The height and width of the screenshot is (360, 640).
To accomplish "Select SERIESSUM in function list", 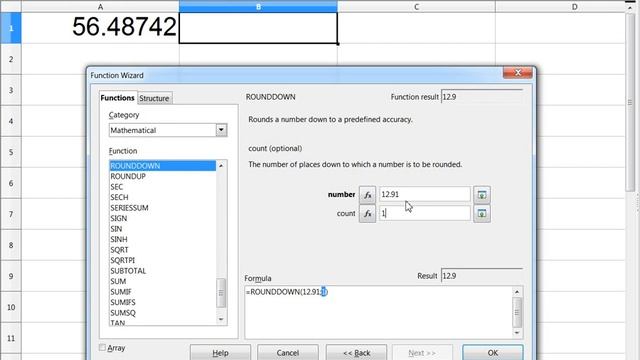I will pyautogui.click(x=162, y=208).
